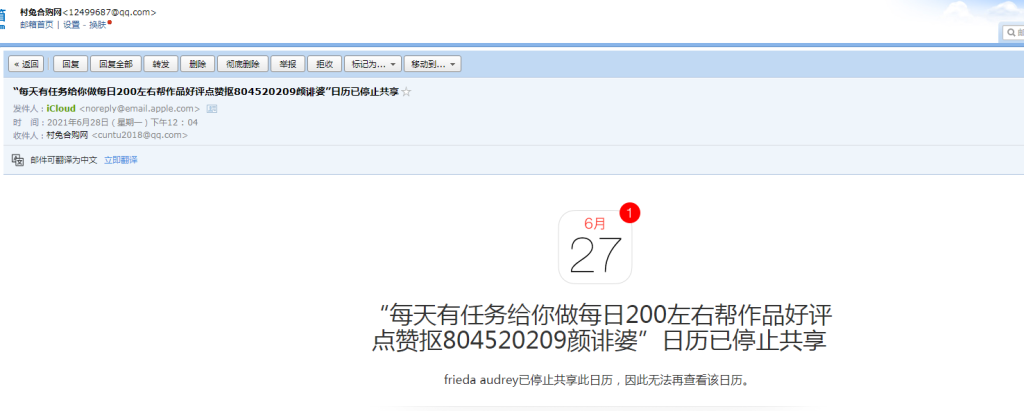The image size is (1024, 411).
Task: Click the translate icon beside 邮件可翻译为中文
Action: [18, 160]
